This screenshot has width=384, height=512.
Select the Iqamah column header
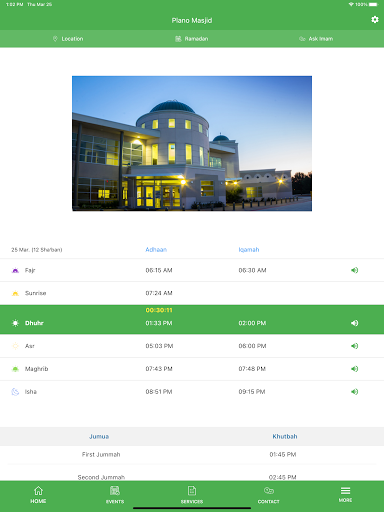(249, 250)
